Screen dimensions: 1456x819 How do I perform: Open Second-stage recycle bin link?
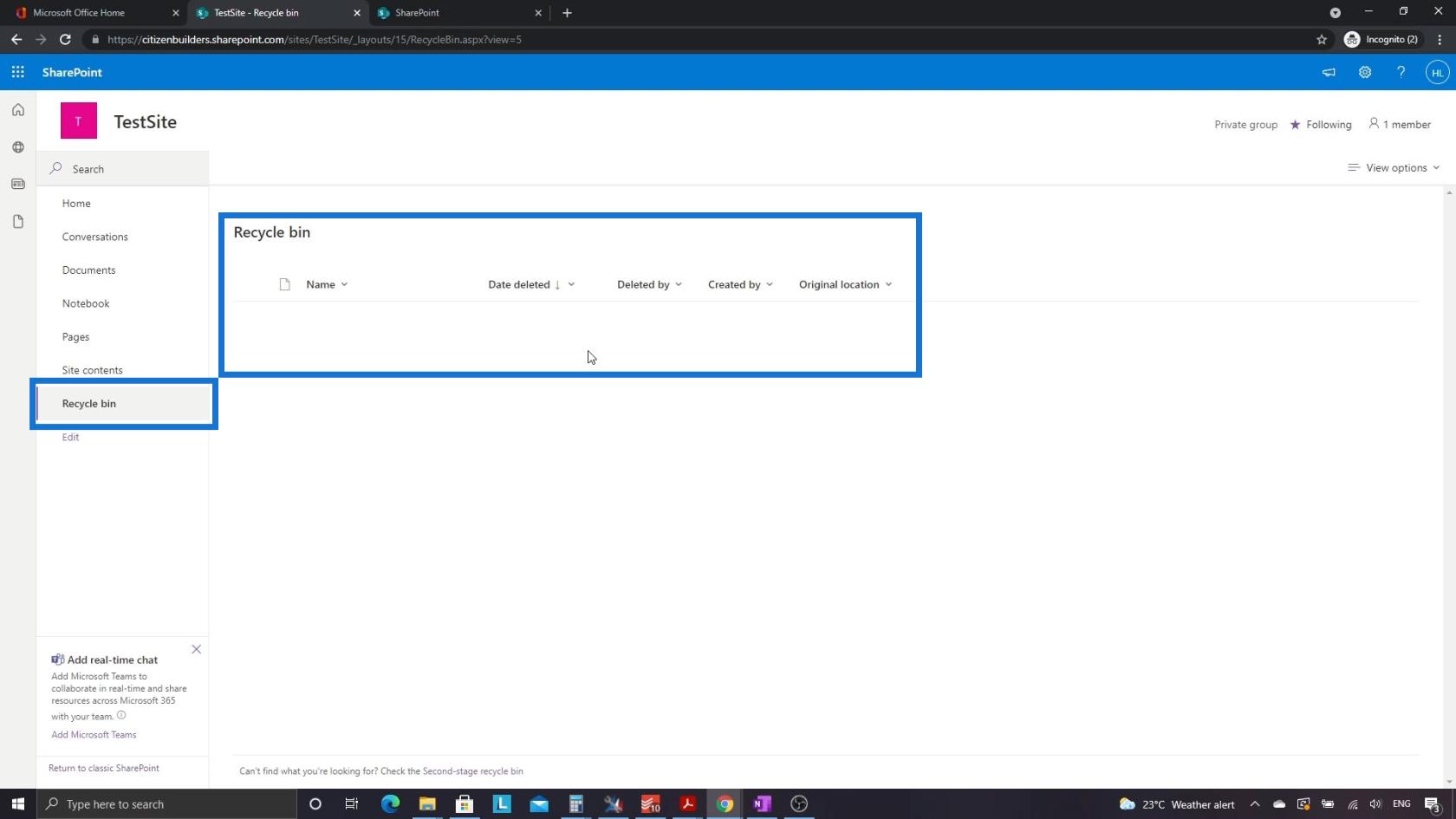[473, 770]
